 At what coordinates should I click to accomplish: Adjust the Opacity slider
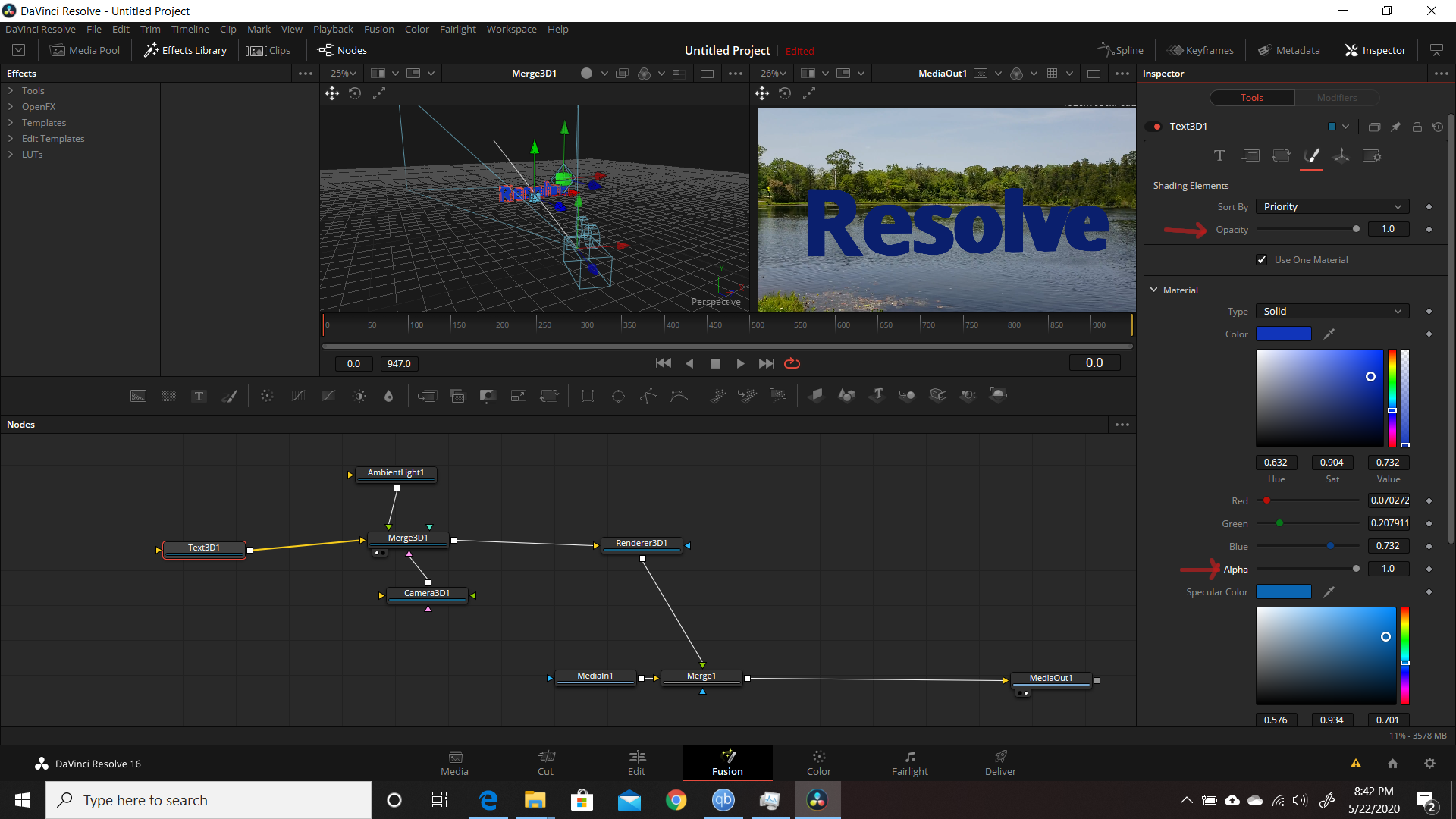tap(1308, 229)
